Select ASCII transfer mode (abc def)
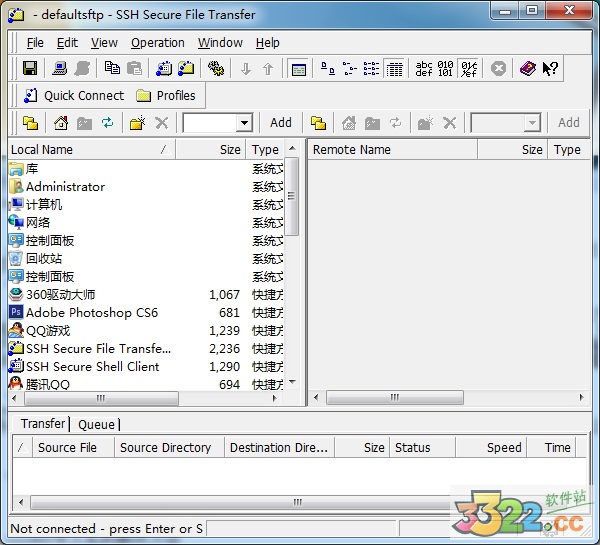The width and height of the screenshot is (600, 545). pyautogui.click(x=424, y=69)
